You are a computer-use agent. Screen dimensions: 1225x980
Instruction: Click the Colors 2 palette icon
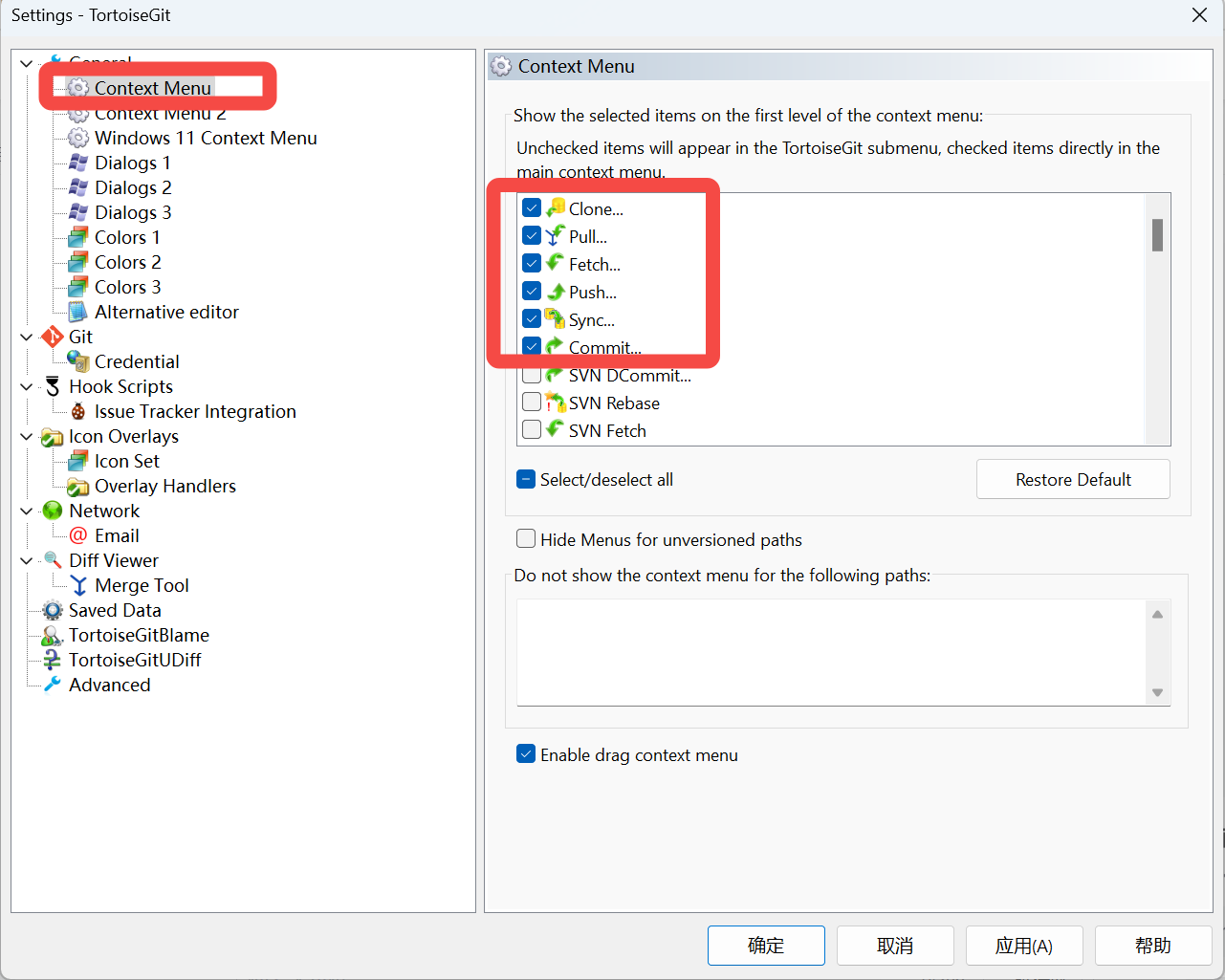pyautogui.click(x=78, y=263)
